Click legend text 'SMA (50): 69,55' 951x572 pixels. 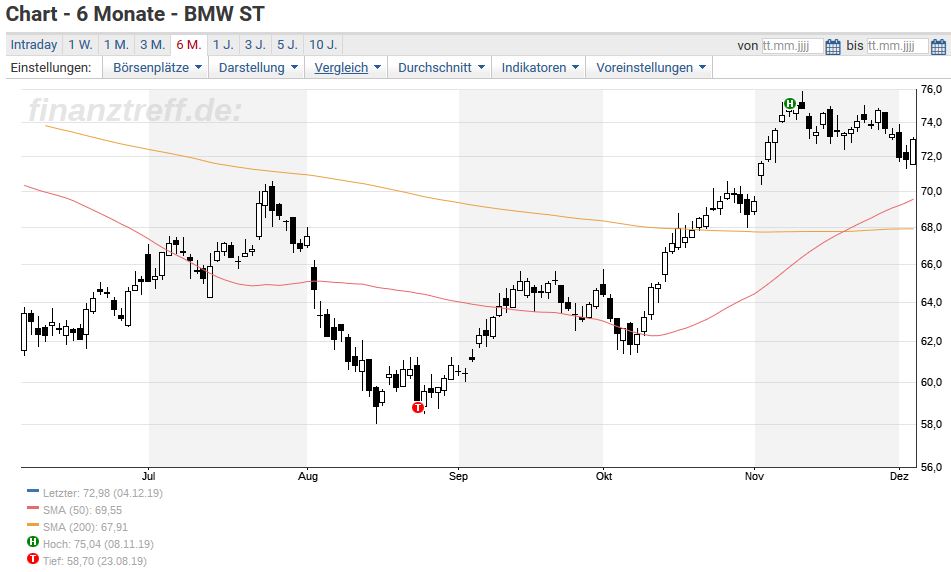point(82,510)
